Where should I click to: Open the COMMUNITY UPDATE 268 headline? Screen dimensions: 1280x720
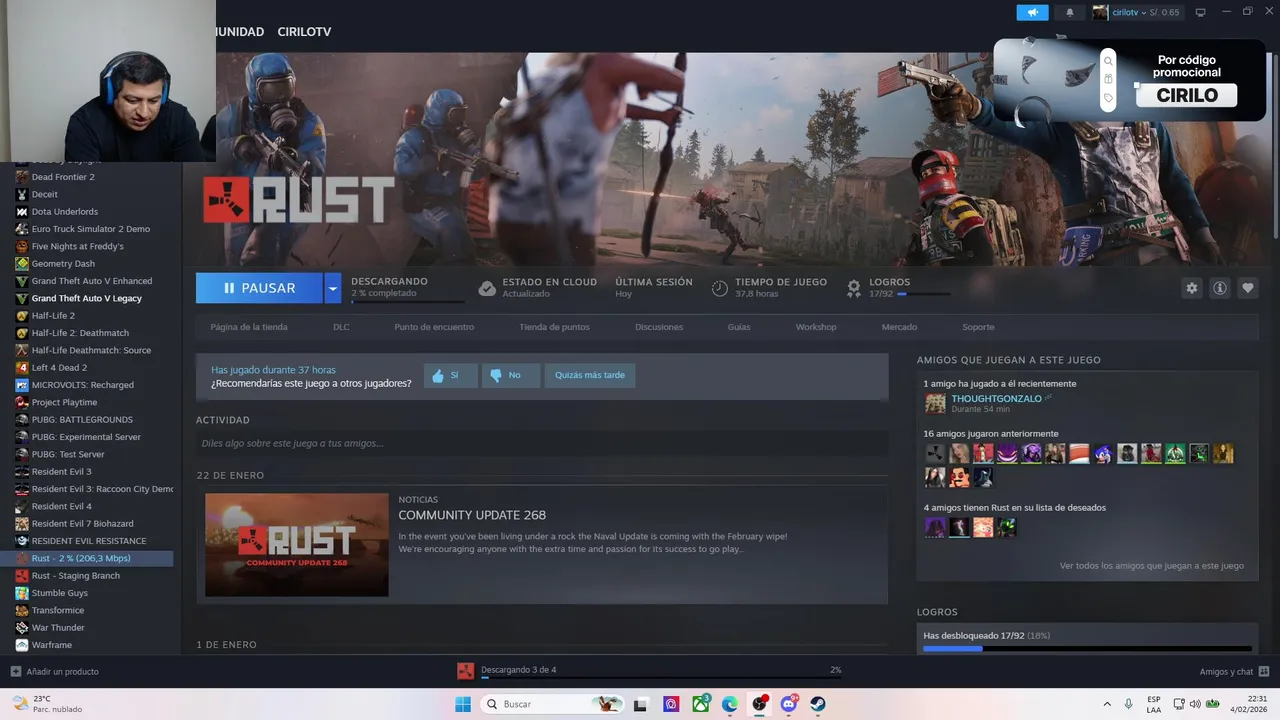[x=472, y=515]
